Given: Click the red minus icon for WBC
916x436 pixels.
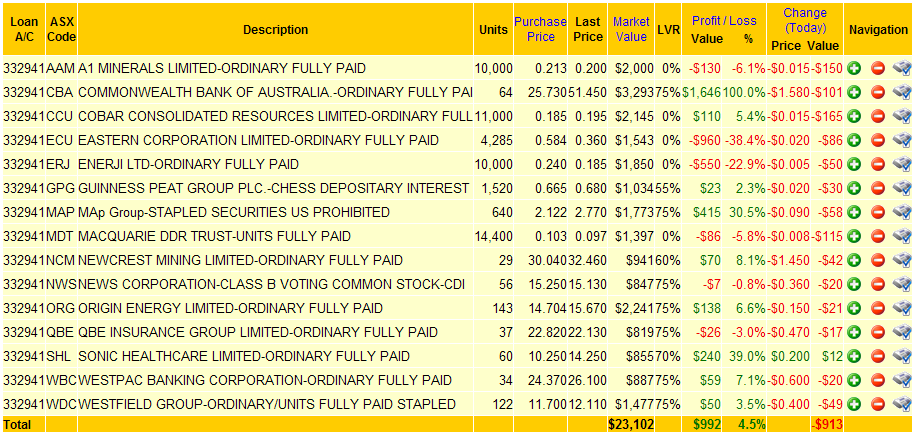Looking at the screenshot, I should [878, 380].
